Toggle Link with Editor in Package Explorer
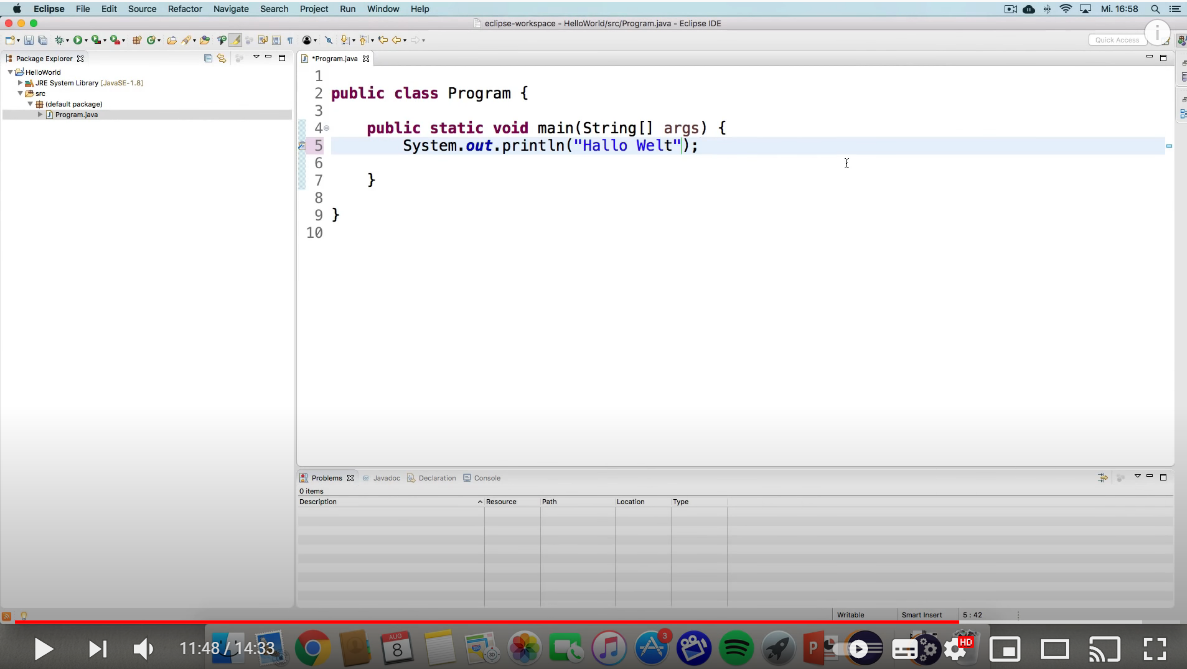The height and width of the screenshot is (669, 1187). point(221,58)
